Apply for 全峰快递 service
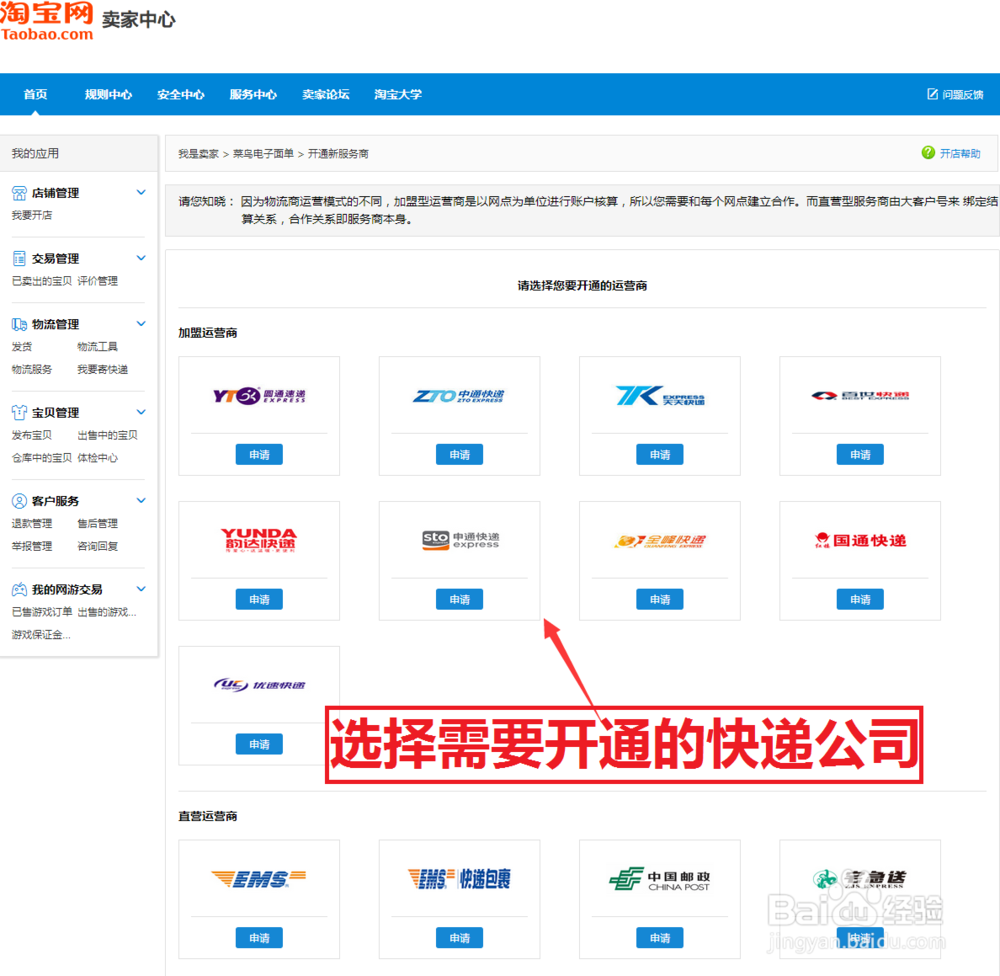This screenshot has width=1000, height=976. pyautogui.click(x=659, y=599)
